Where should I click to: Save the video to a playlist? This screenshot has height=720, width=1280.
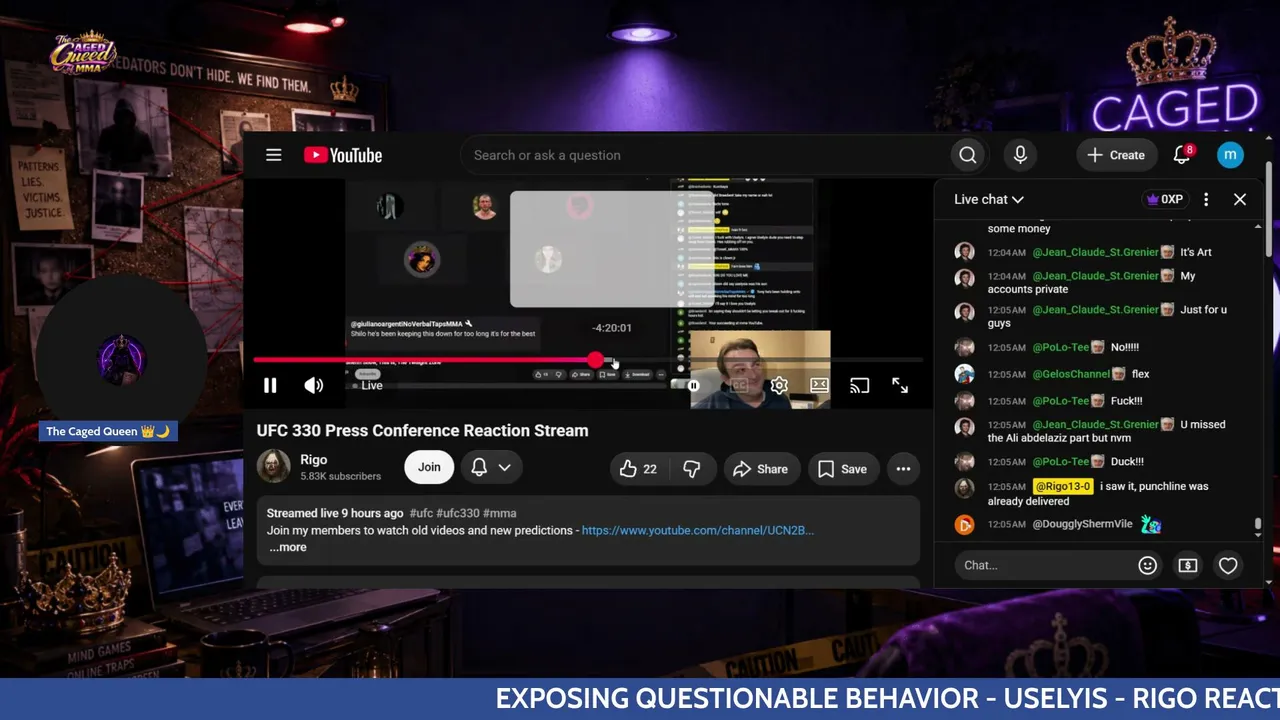pyautogui.click(x=842, y=469)
